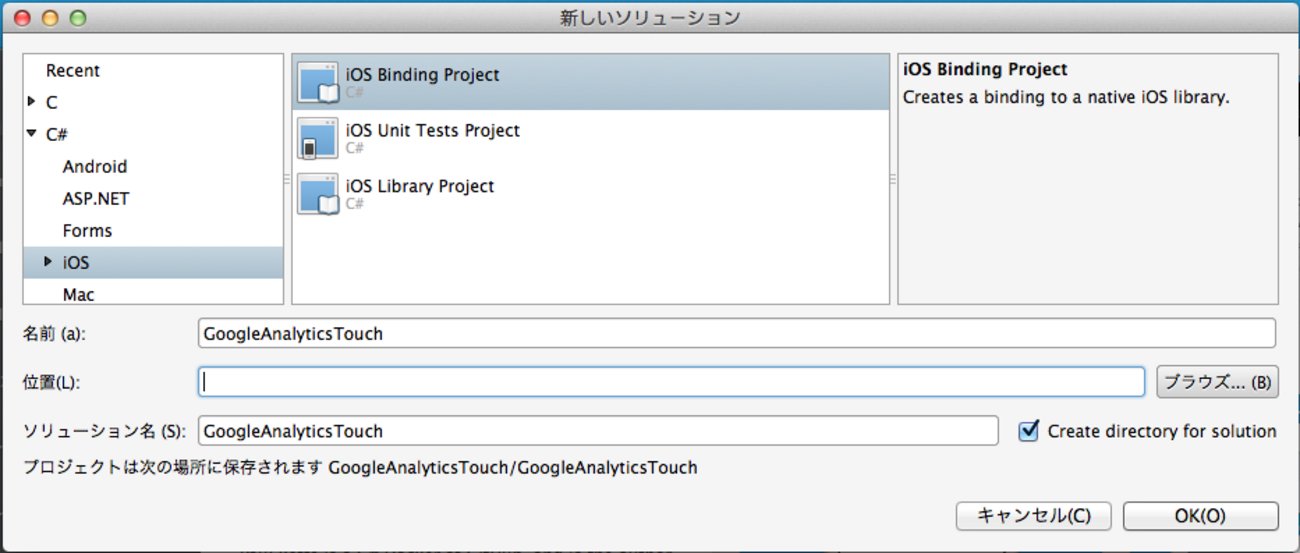Click the iOS Unit Tests Project icon
1300x553 pixels.
click(319, 138)
